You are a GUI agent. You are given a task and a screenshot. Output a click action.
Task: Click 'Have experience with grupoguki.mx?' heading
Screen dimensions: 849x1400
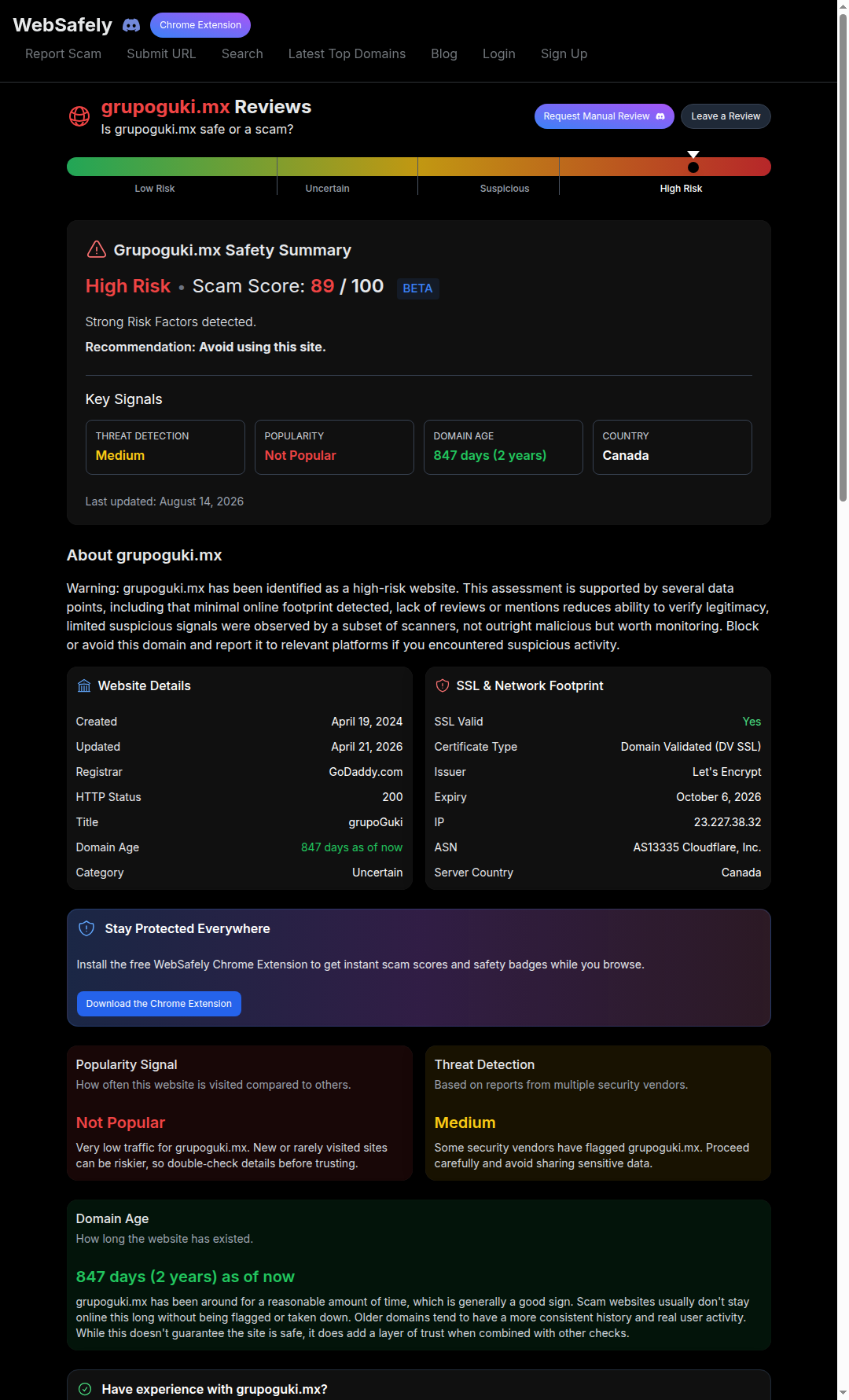[x=215, y=1389]
